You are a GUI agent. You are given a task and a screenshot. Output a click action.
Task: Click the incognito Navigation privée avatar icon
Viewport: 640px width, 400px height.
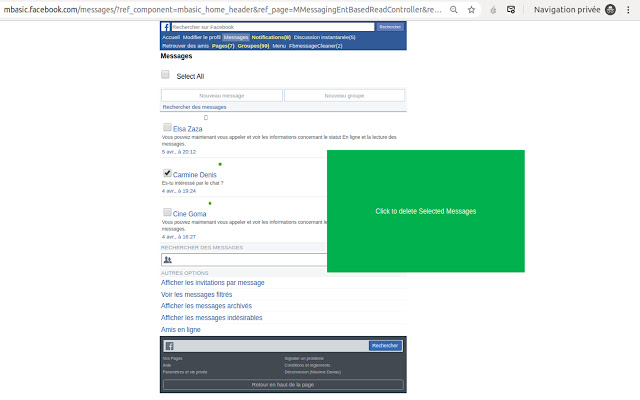point(610,10)
